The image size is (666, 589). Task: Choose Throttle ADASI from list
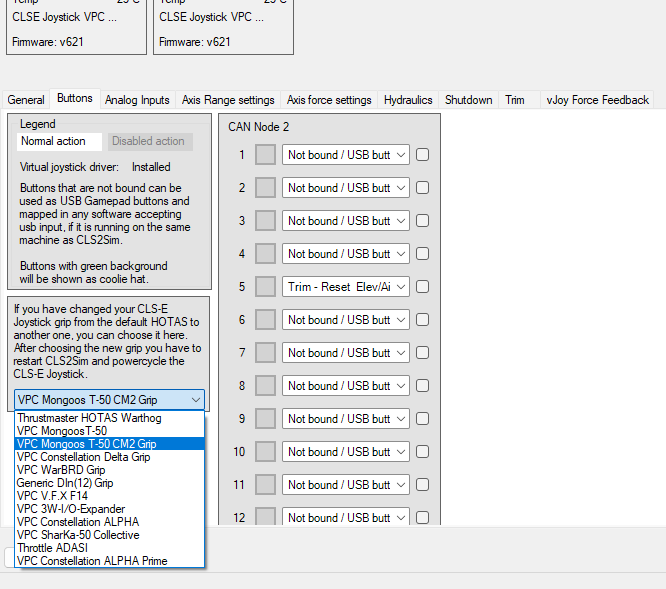click(109, 548)
